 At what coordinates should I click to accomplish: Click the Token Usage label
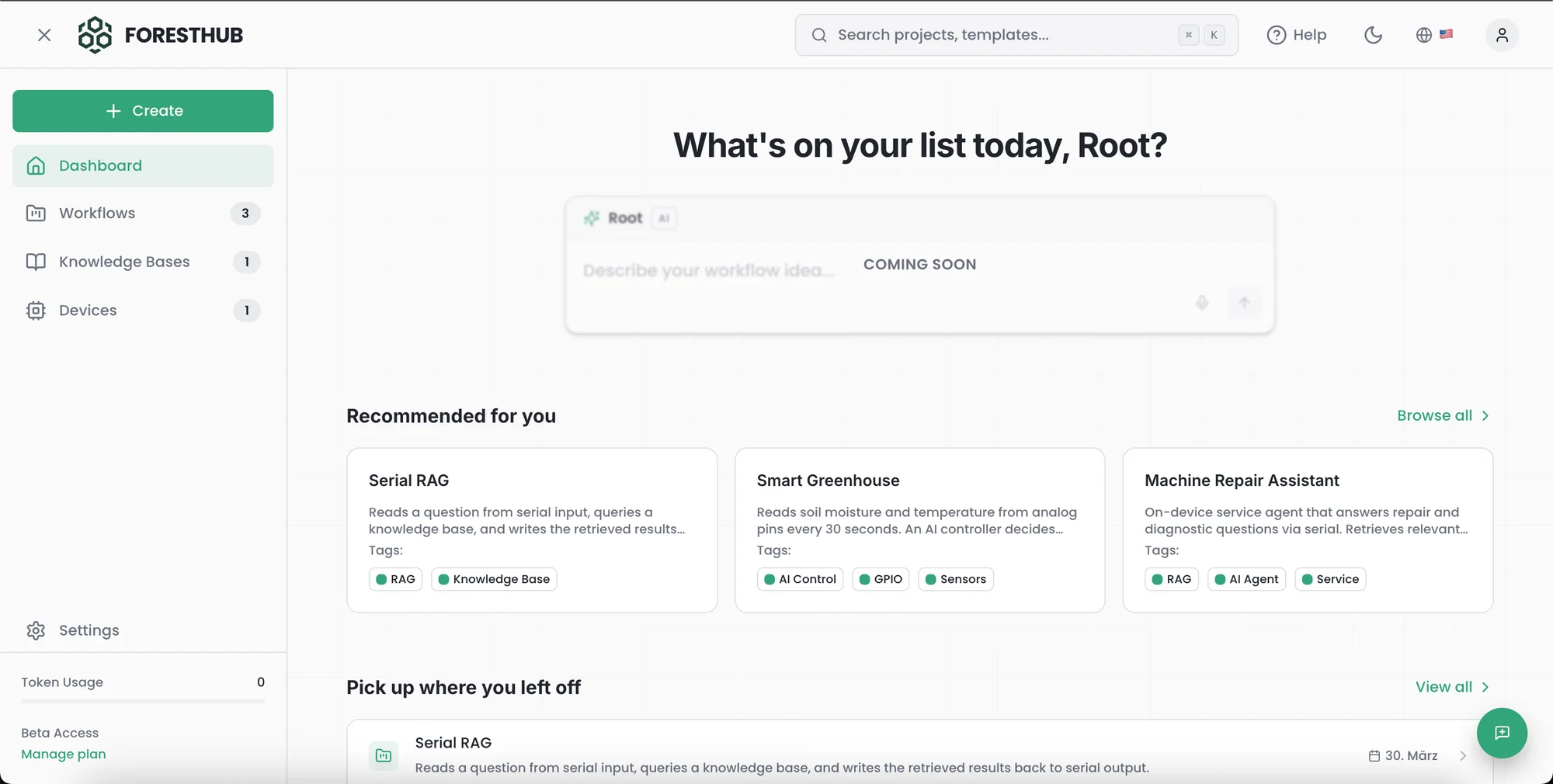(x=62, y=682)
